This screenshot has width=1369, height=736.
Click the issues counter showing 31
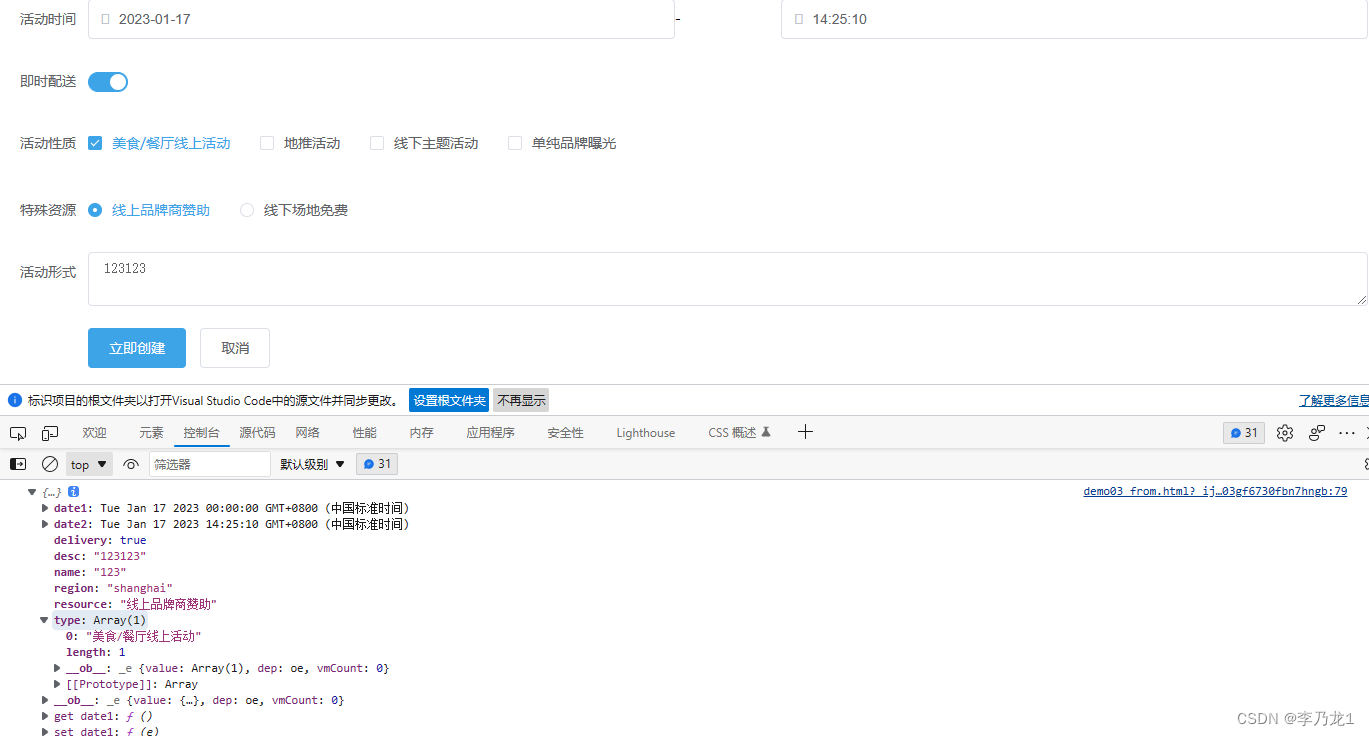pyautogui.click(x=1243, y=432)
